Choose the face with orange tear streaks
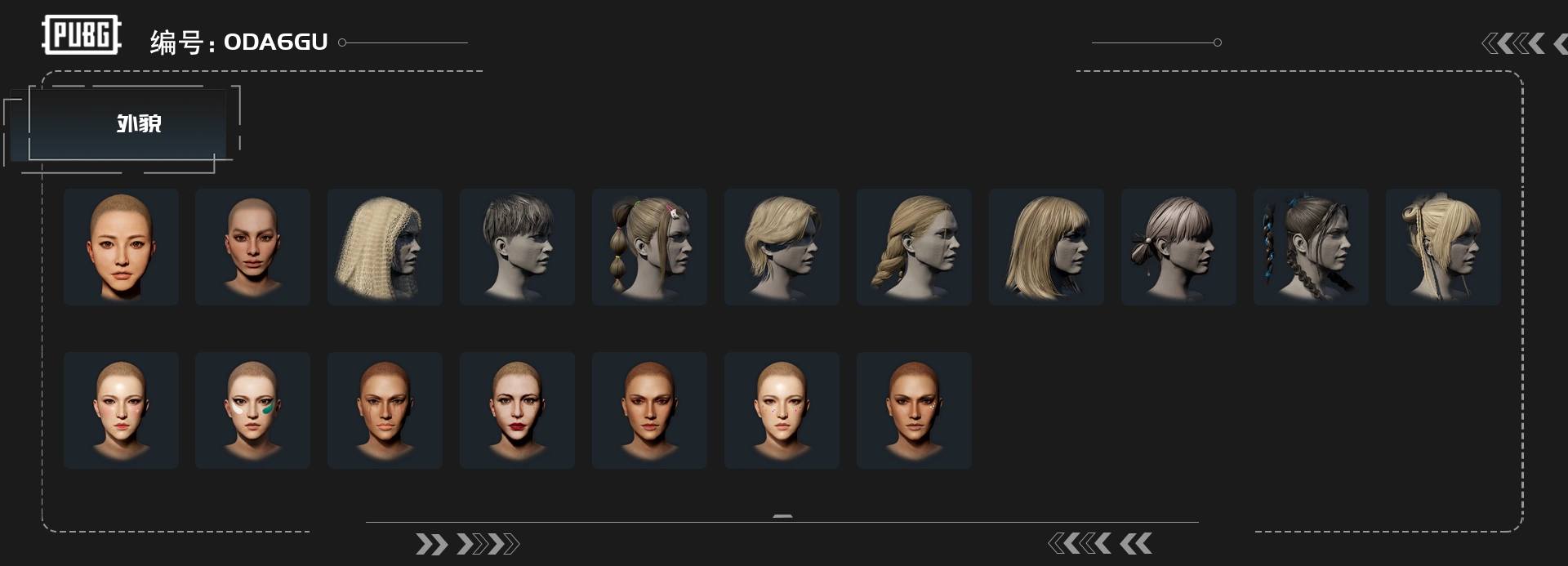1568x566 pixels. pyautogui.click(x=385, y=410)
